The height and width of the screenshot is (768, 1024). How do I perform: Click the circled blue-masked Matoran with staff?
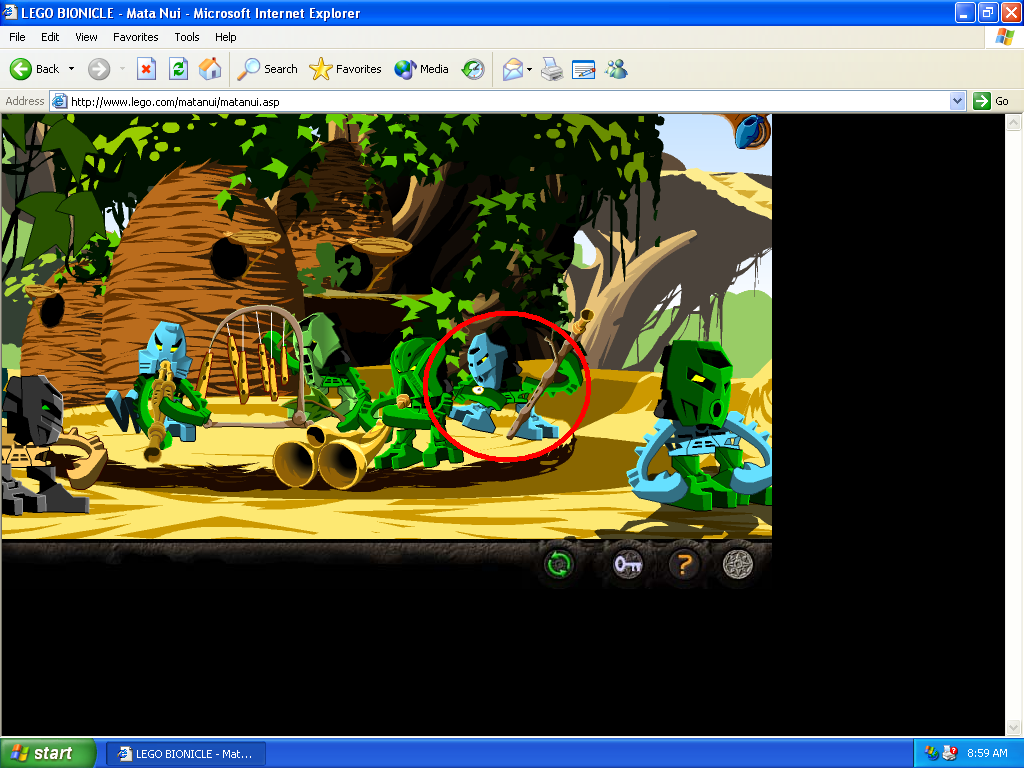[x=506, y=385]
